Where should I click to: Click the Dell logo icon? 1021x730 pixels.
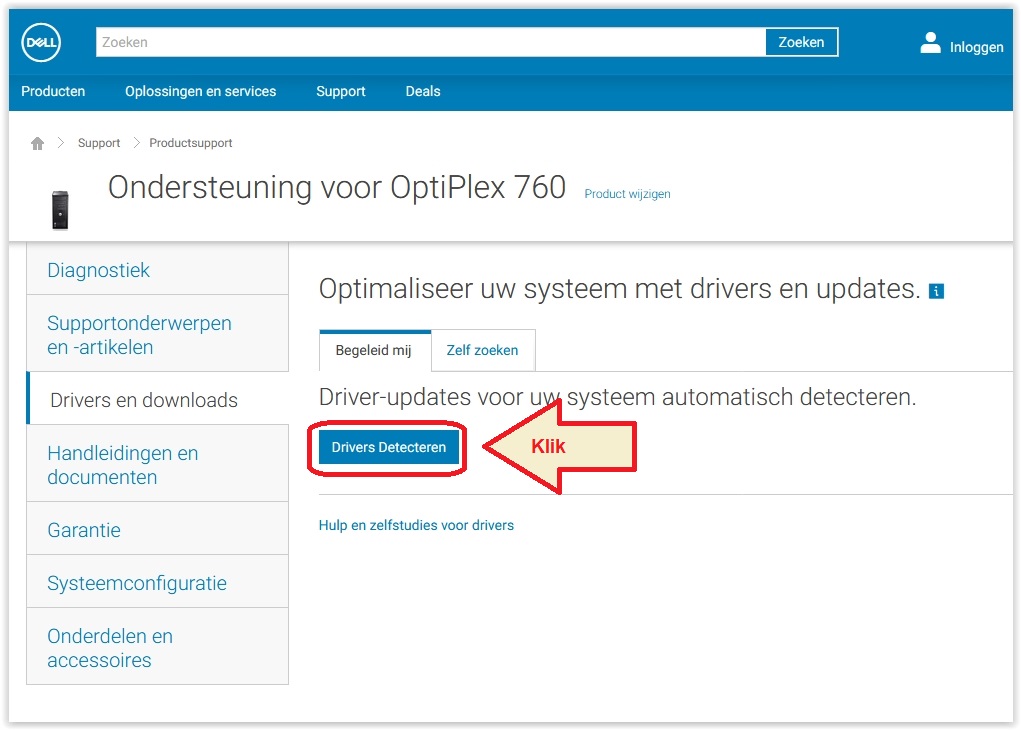click(41, 42)
